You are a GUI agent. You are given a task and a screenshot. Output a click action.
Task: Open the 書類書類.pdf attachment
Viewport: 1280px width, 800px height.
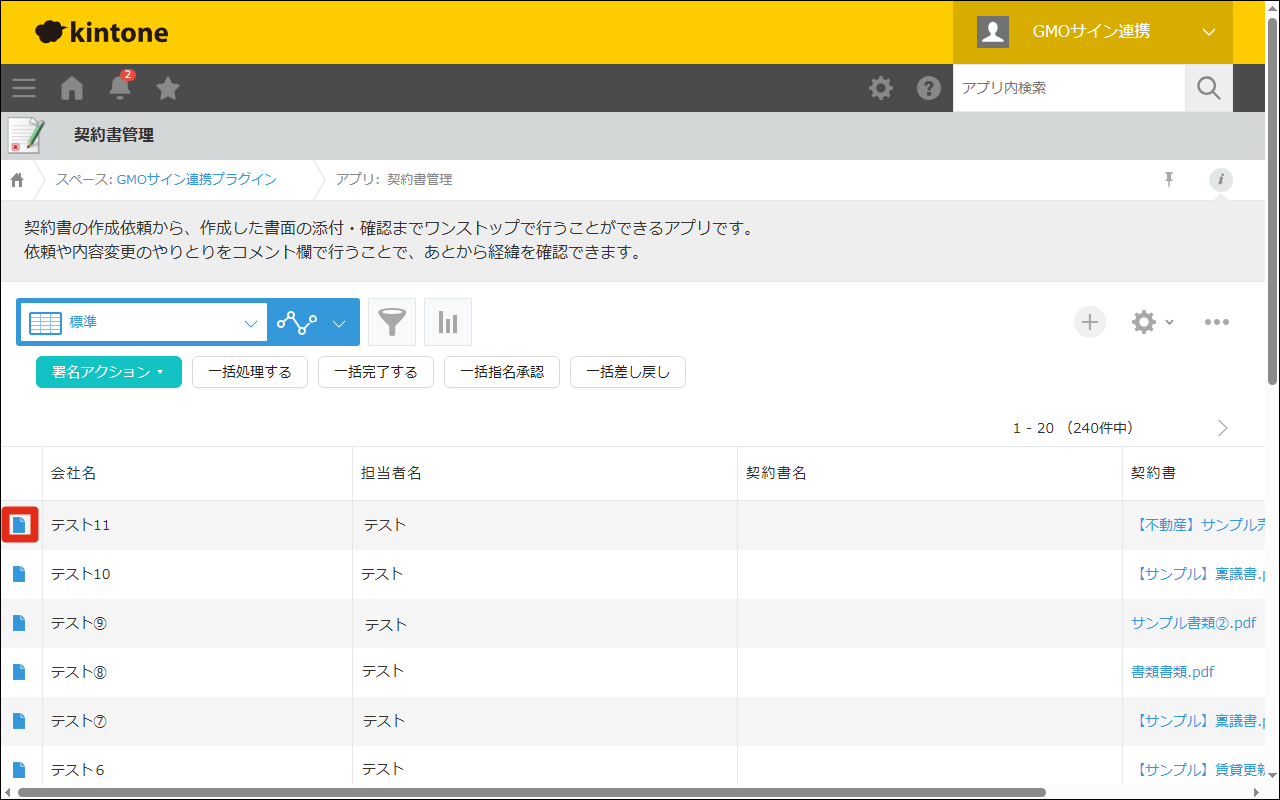click(1172, 672)
